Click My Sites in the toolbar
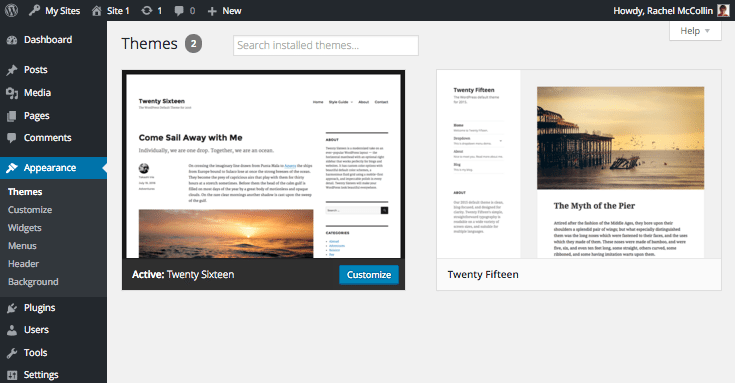 62,11
